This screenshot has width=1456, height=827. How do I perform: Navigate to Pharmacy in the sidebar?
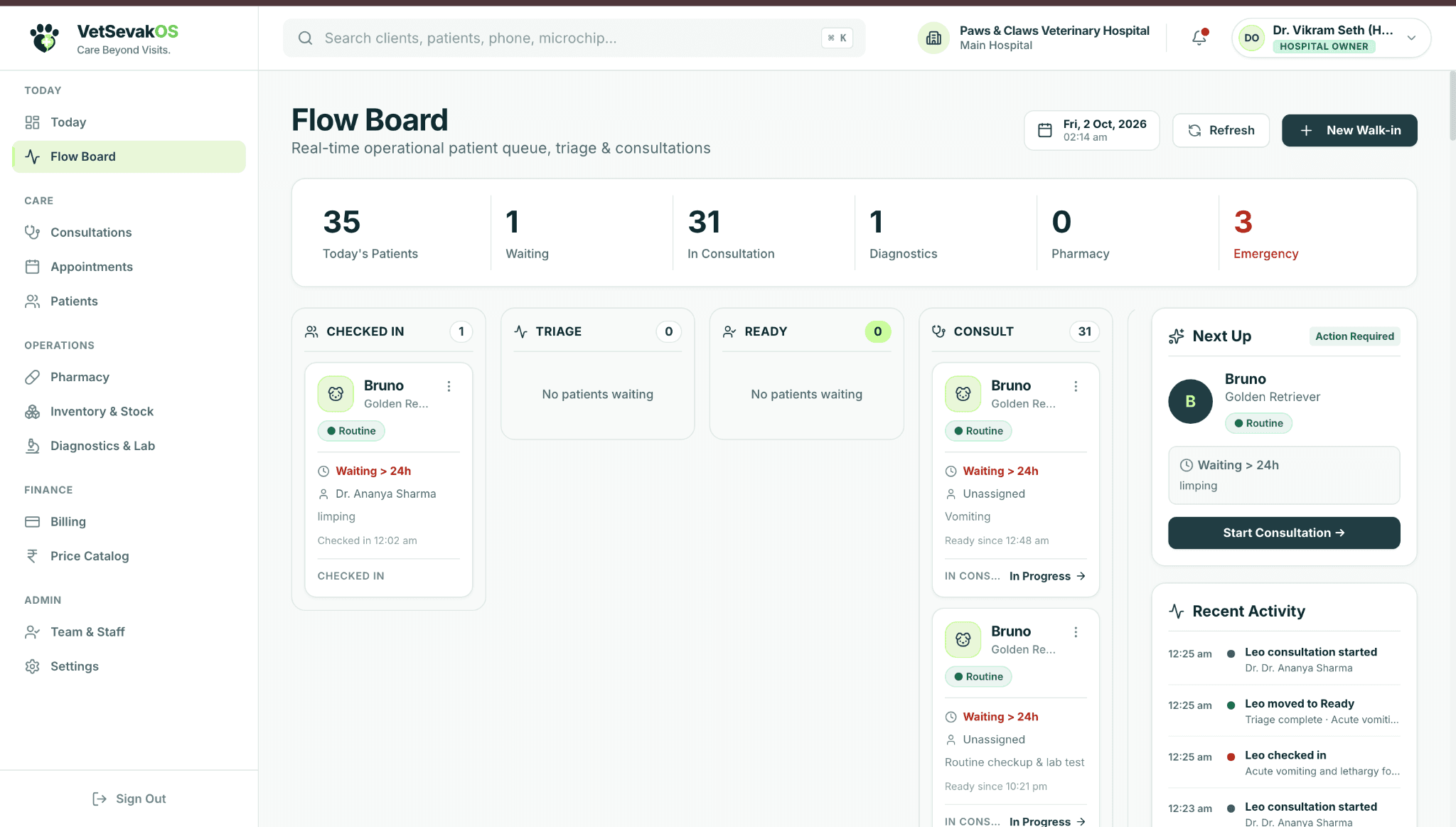click(129, 377)
